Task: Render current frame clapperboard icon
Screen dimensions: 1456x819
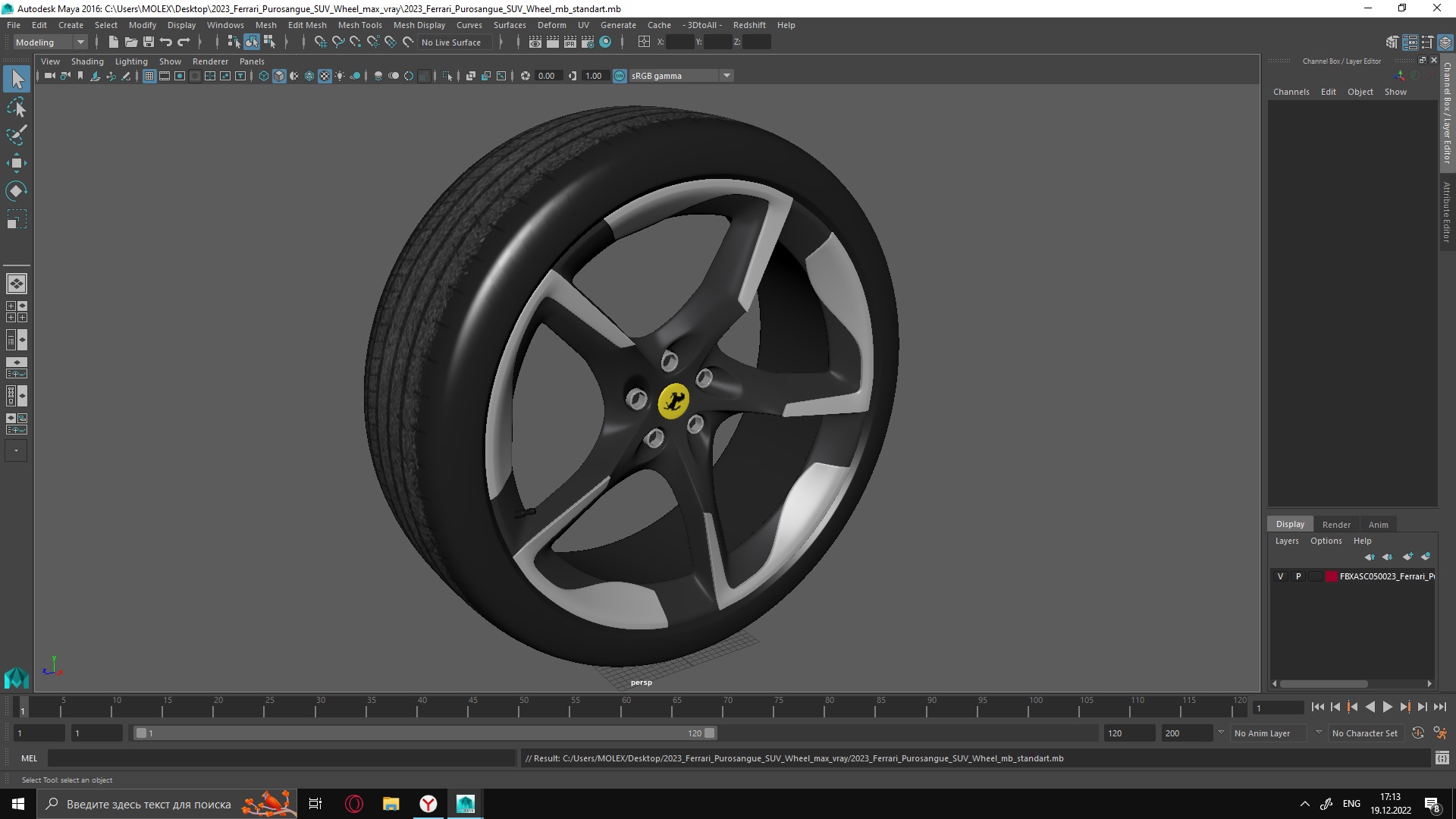Action: click(553, 42)
